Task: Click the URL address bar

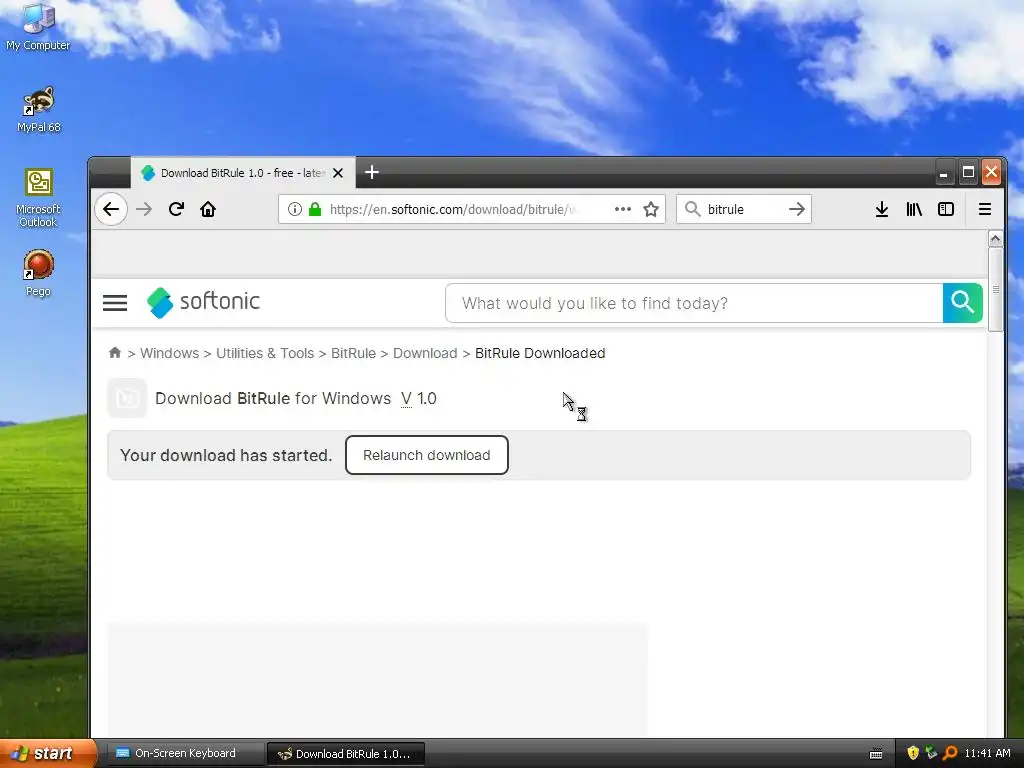Action: click(x=472, y=209)
